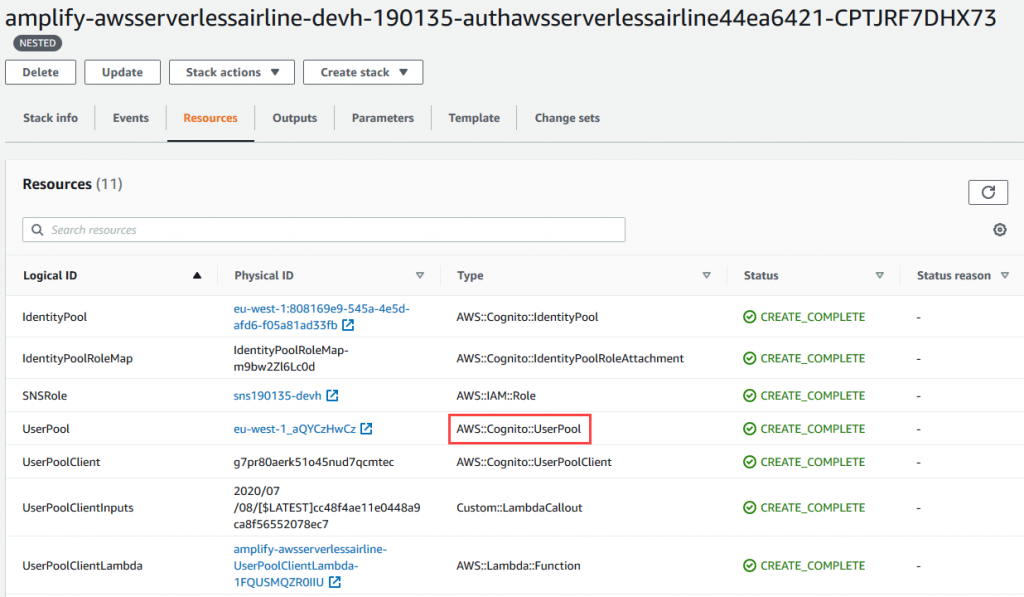Sort by Logical ID using the sort arrow
Screen dimensions: 1024x597
click(196, 275)
